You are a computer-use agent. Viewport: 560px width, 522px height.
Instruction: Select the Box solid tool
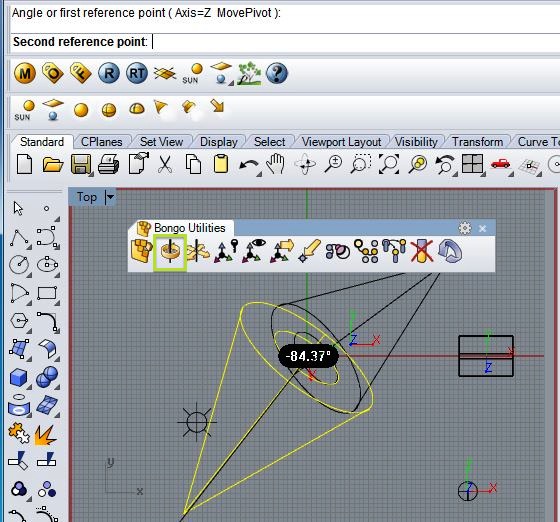click(19, 378)
